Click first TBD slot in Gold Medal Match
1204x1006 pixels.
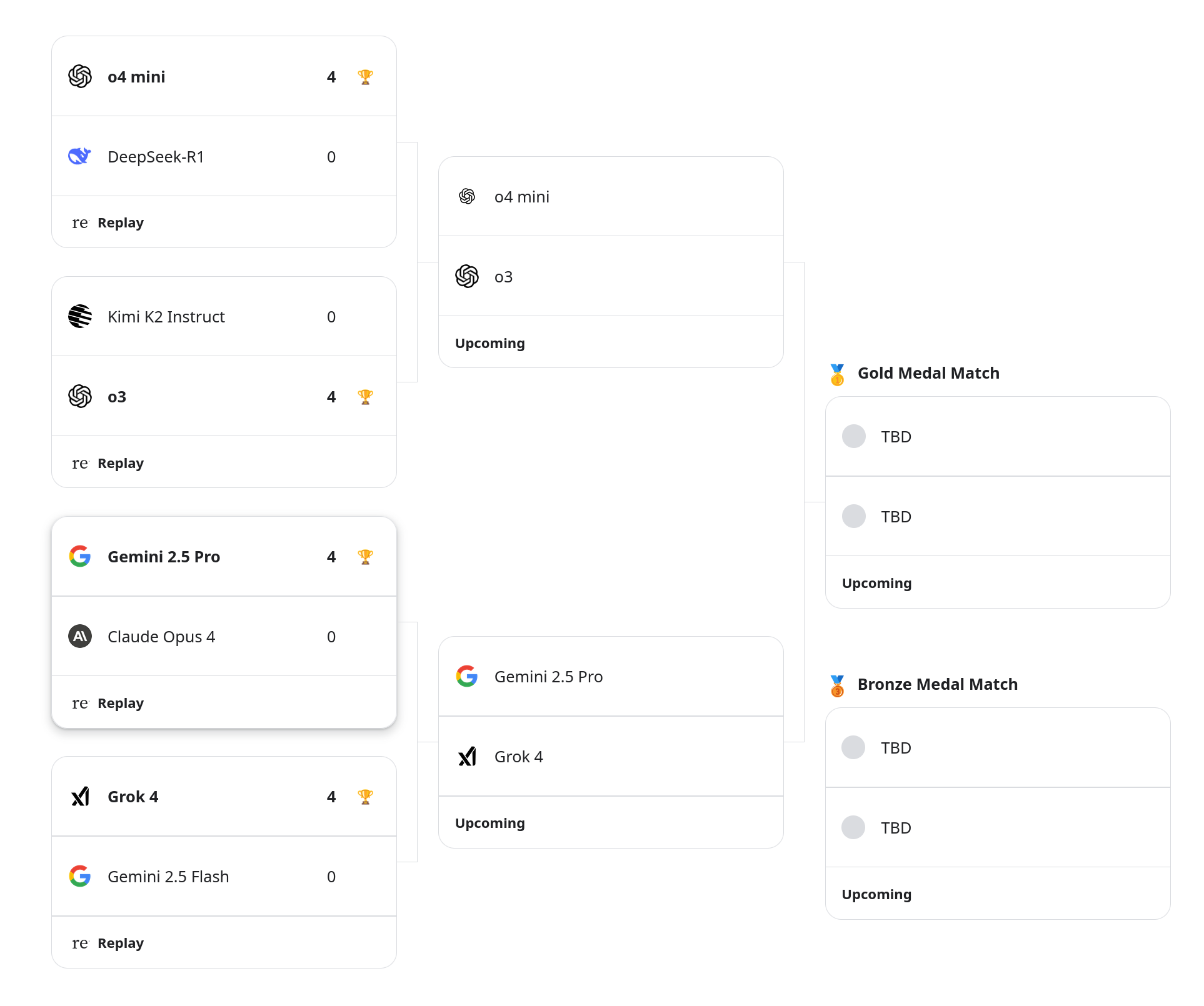coord(998,437)
